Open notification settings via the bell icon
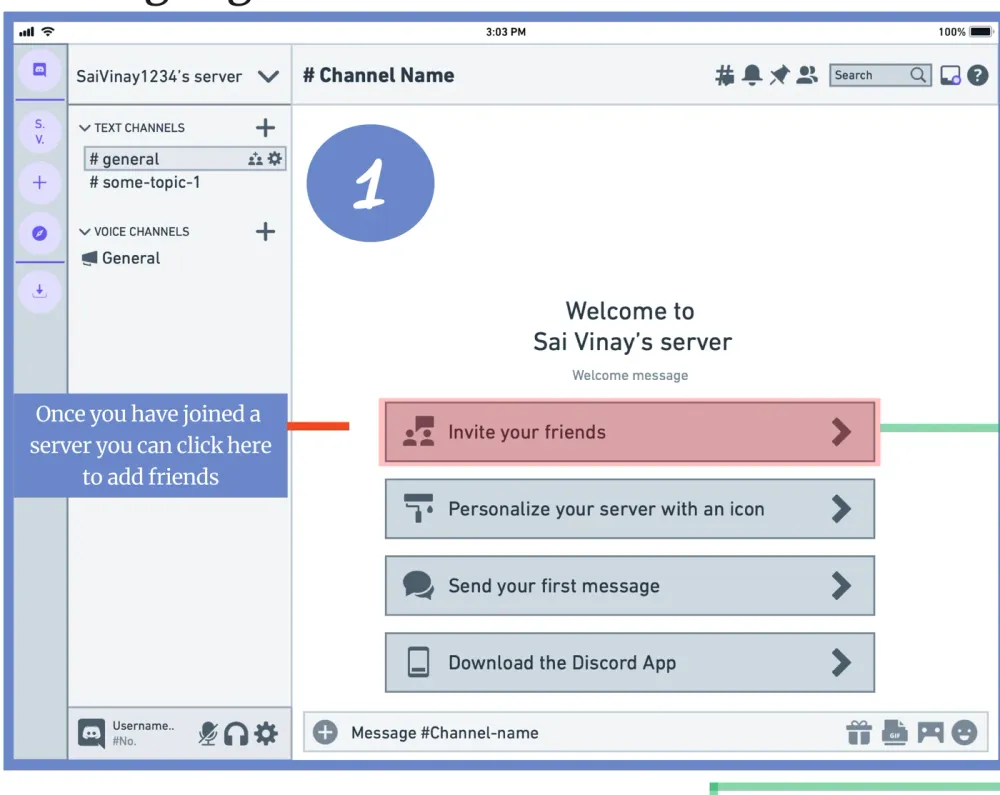 click(x=752, y=75)
